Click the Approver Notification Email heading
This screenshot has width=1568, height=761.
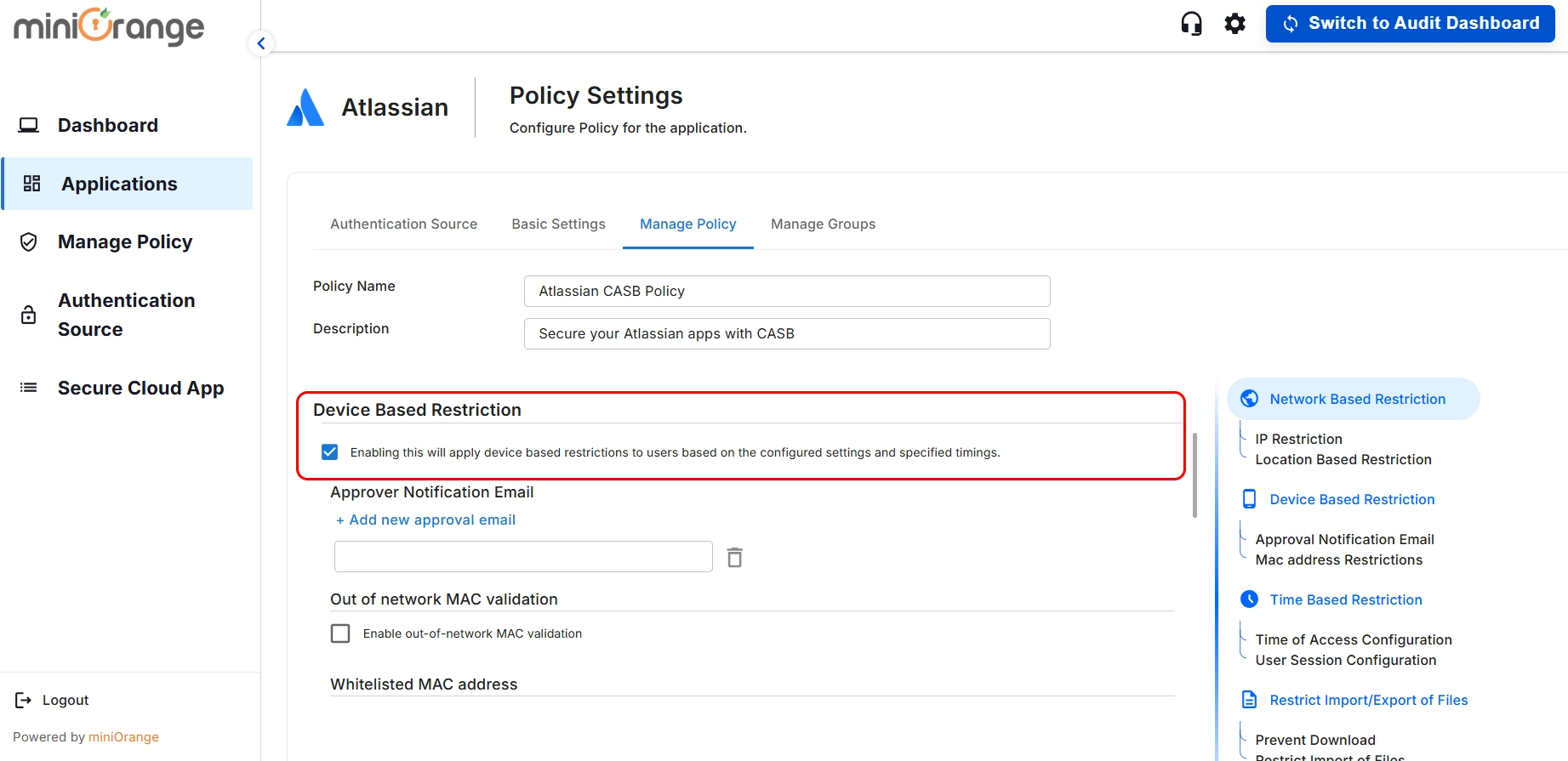click(x=432, y=492)
